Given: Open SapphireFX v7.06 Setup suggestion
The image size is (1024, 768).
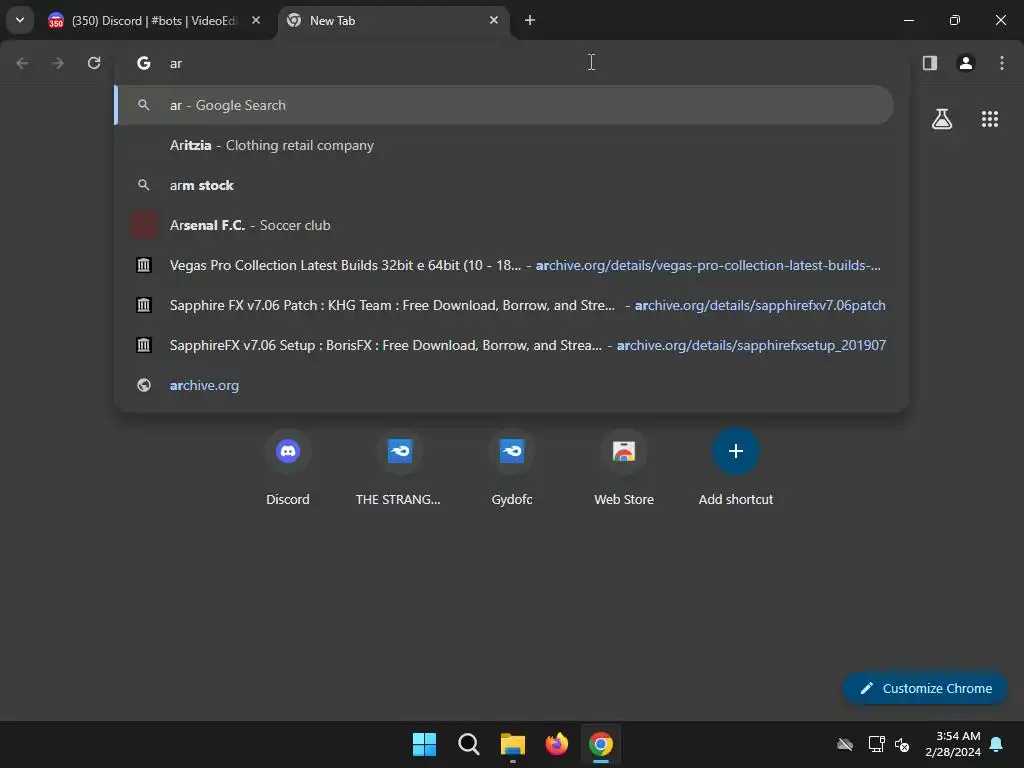Looking at the screenshot, I should click(x=504, y=345).
